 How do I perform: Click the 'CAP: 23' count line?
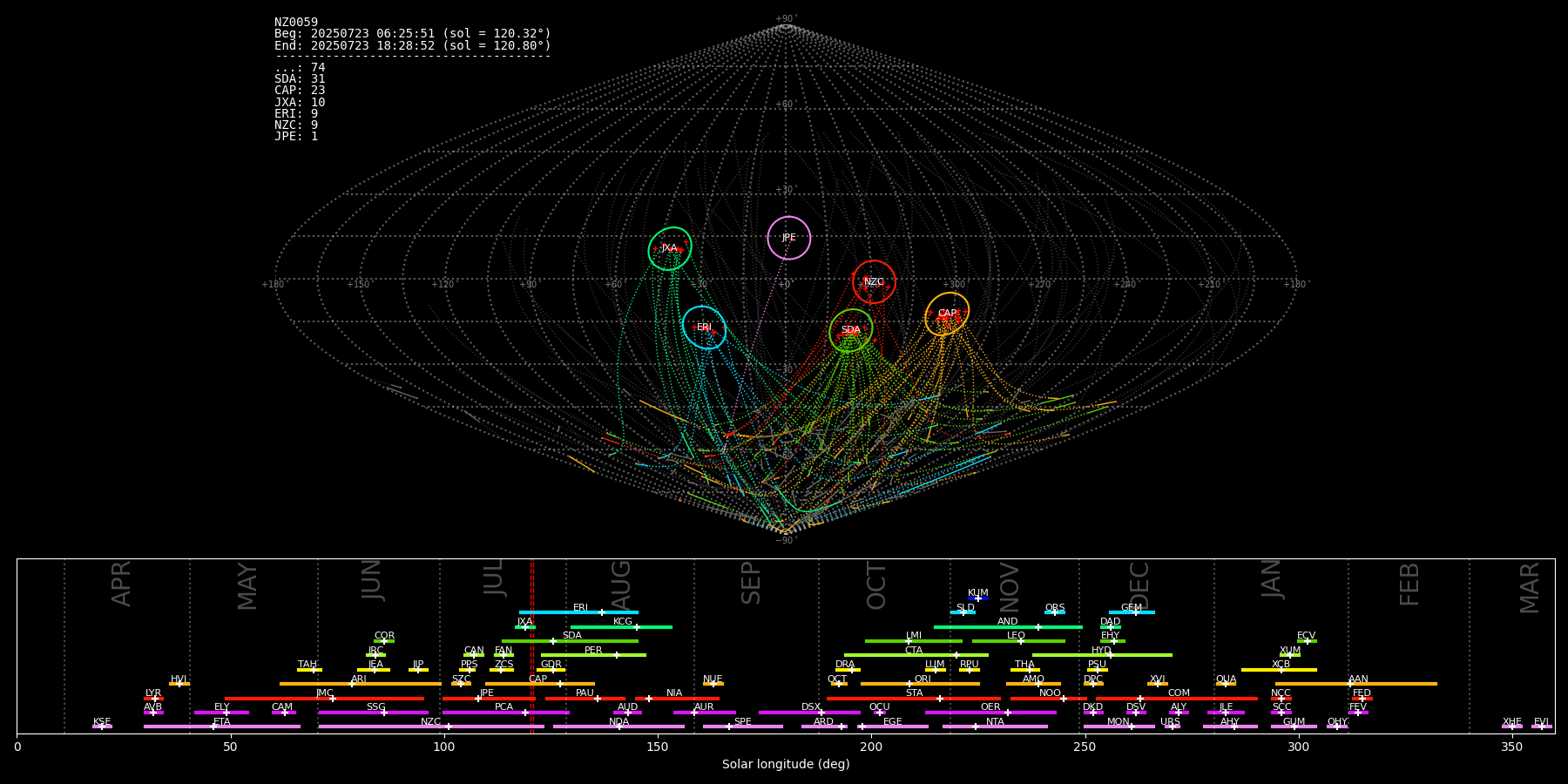(x=300, y=91)
